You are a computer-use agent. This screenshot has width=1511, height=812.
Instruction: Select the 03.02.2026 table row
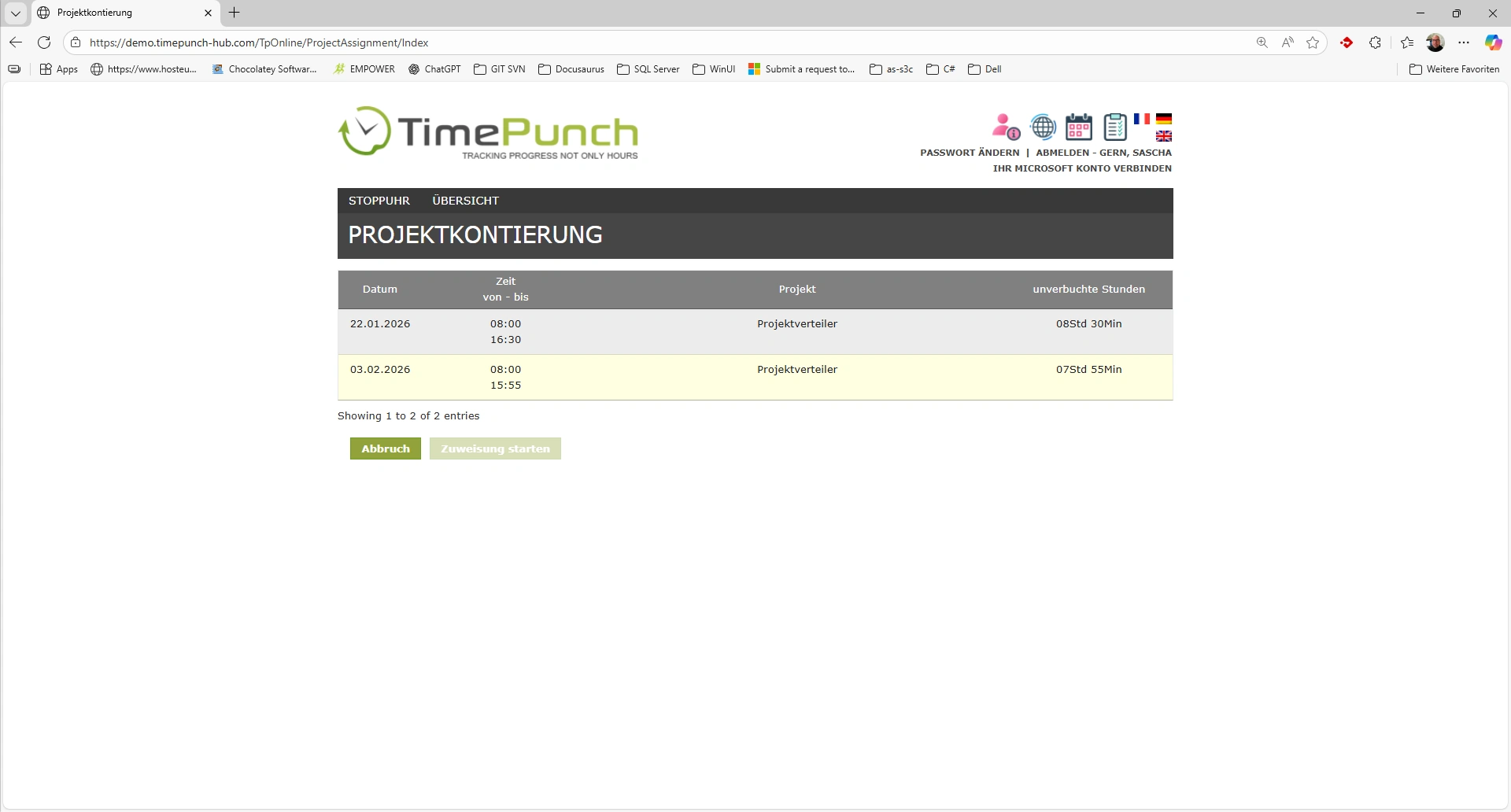coord(755,377)
